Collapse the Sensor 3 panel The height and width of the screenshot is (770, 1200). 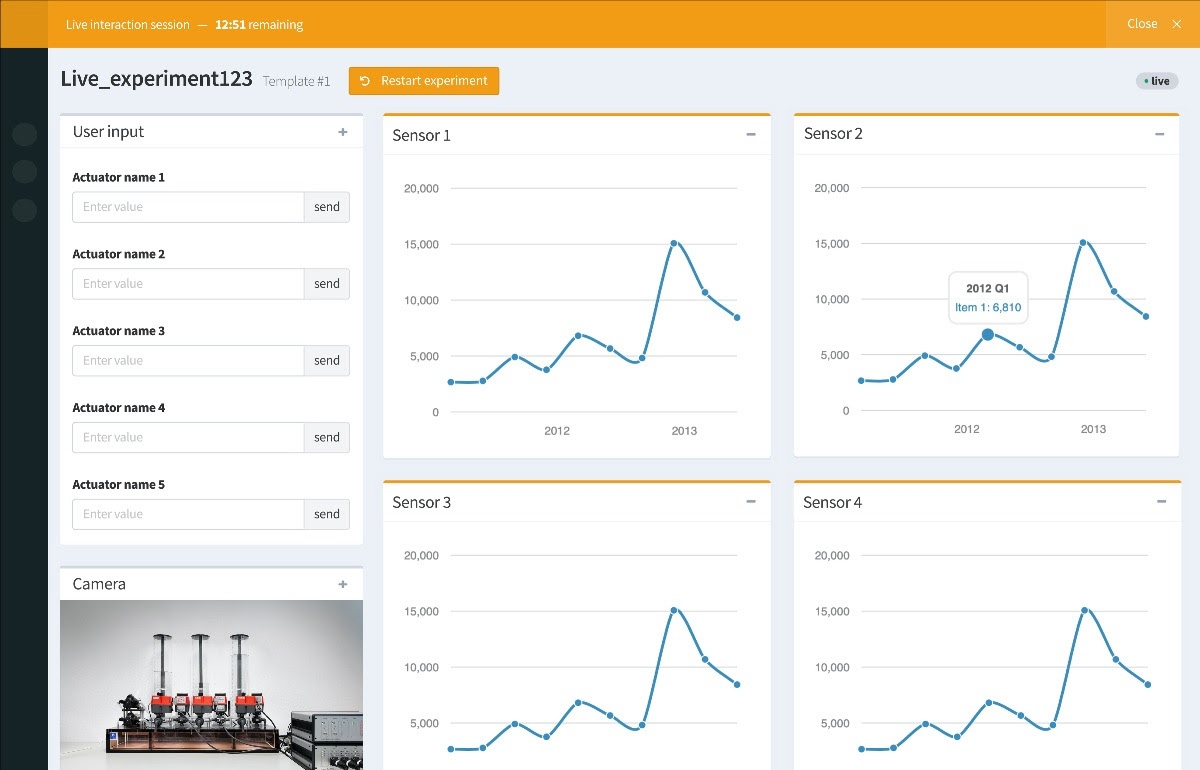[x=751, y=502]
